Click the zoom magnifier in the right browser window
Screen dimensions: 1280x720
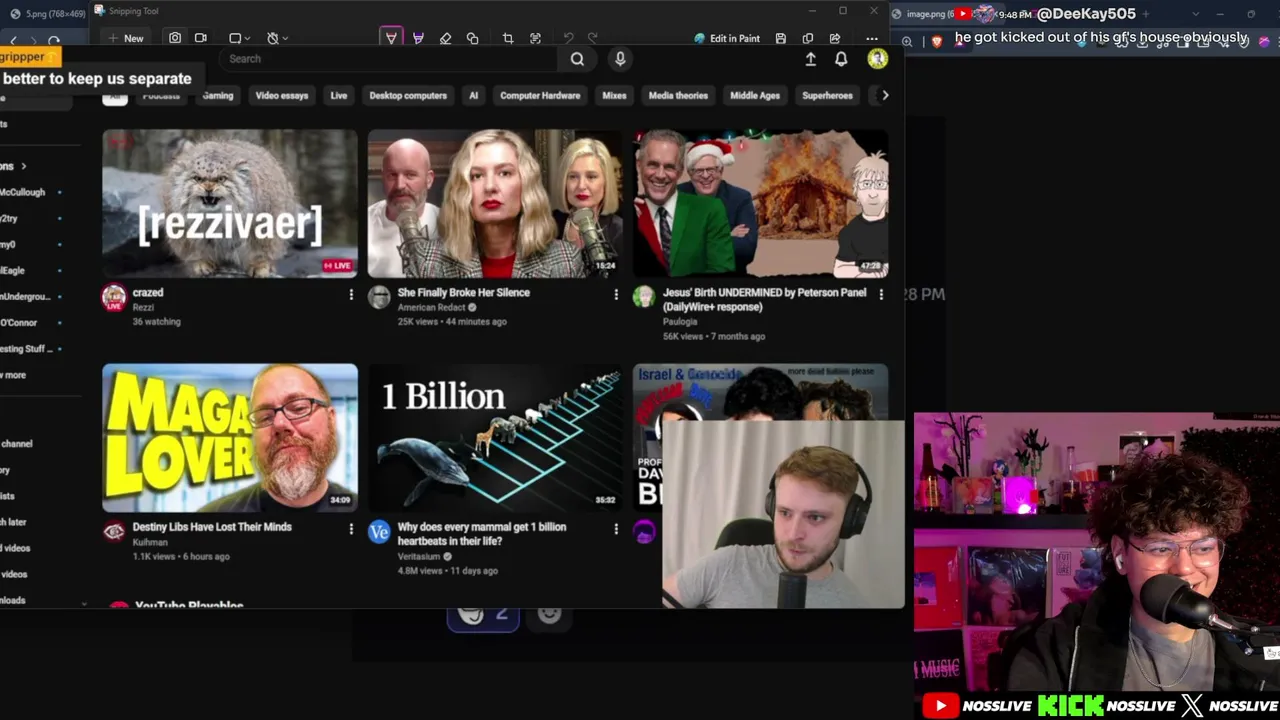pos(907,41)
